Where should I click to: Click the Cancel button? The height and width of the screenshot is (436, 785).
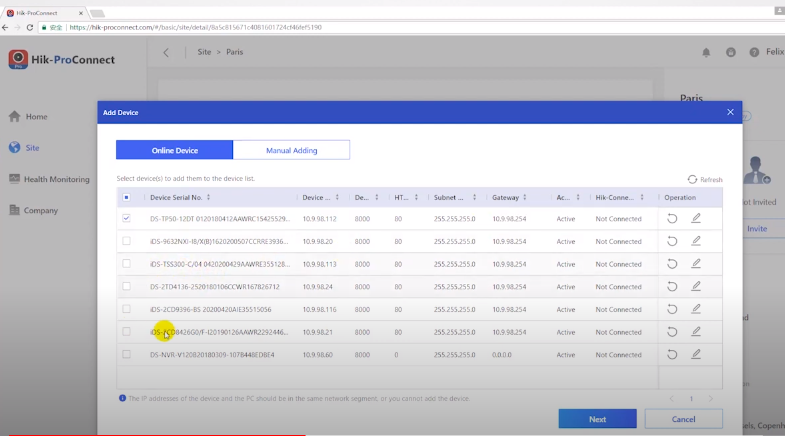[x=683, y=419]
